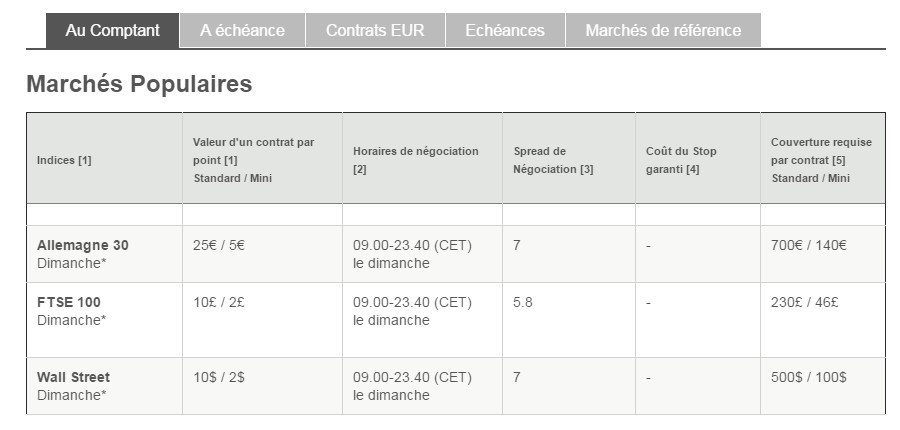Click the 5.8 spread value for FTSE

523,302
